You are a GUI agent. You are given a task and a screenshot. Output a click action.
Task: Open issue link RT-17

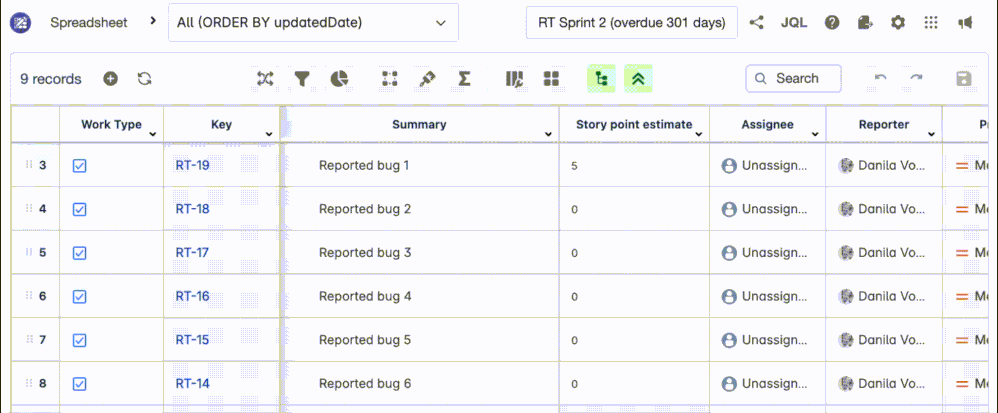pos(192,253)
